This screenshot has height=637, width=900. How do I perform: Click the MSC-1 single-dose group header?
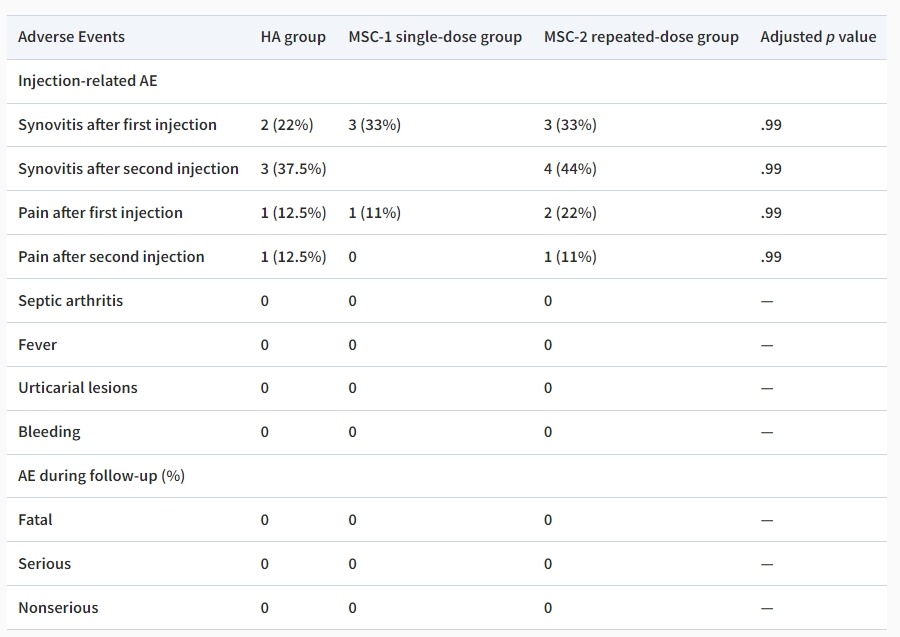435,37
